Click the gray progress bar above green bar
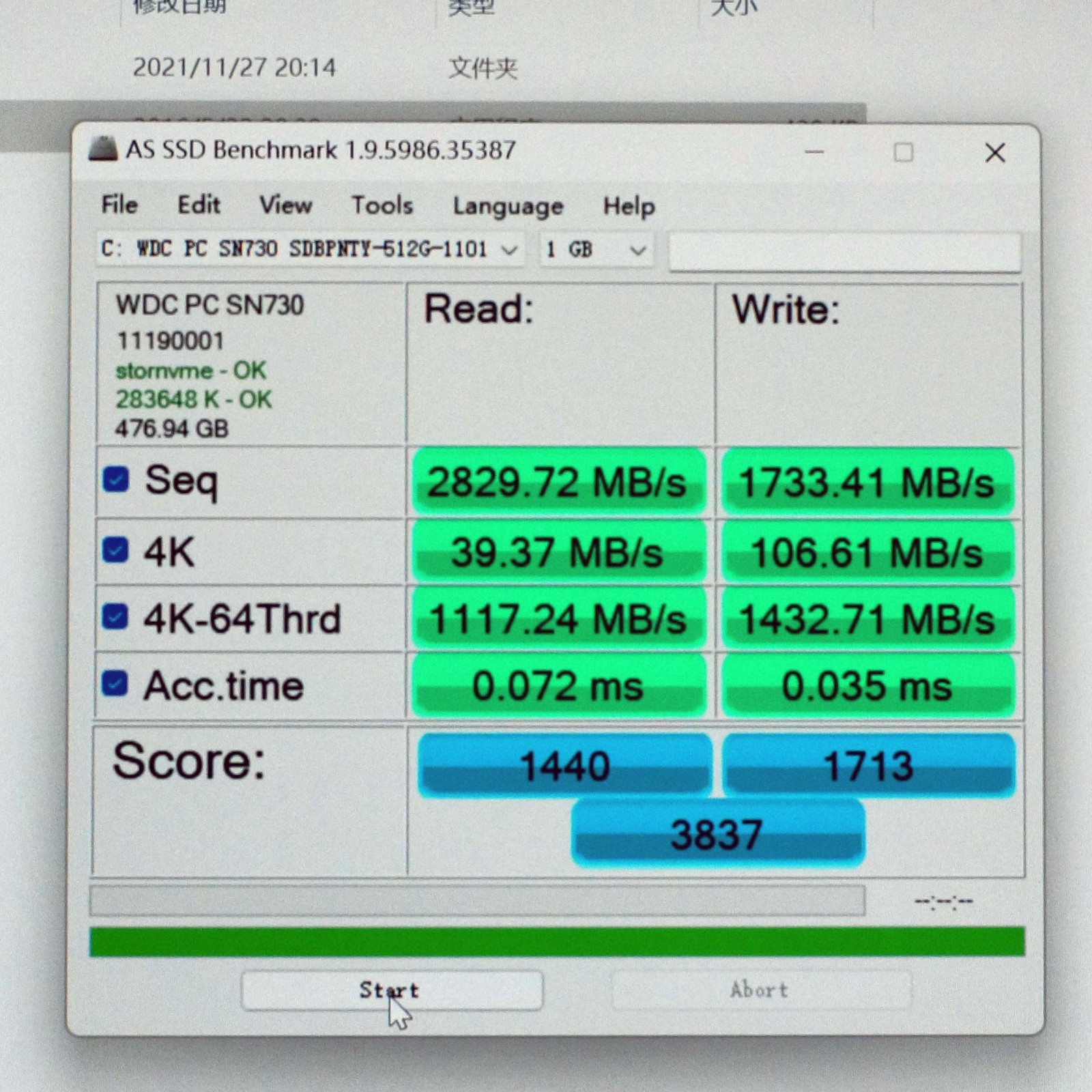This screenshot has height=1092, width=1092. 477,900
